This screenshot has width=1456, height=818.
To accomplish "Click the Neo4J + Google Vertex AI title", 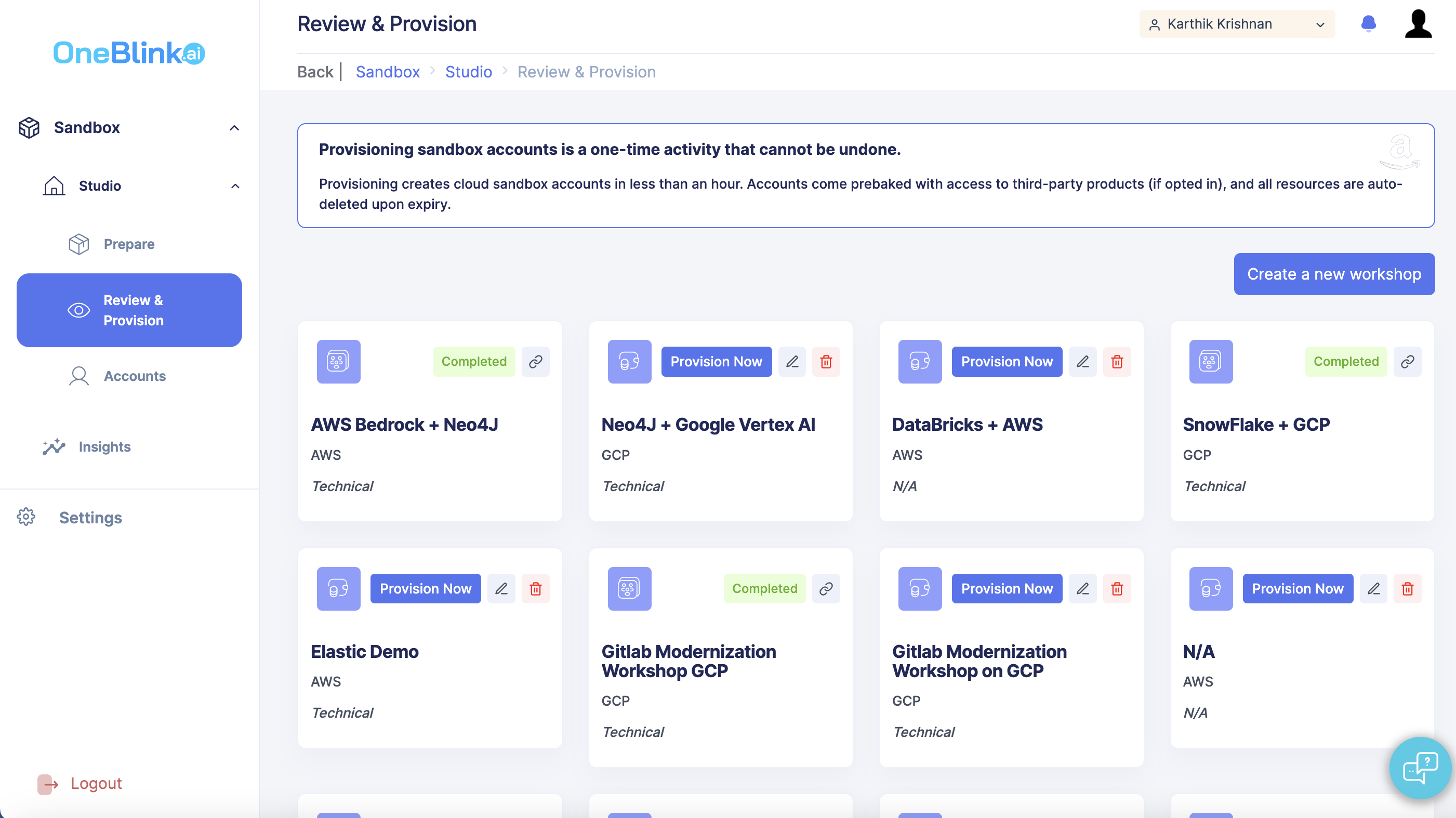I will click(x=708, y=425).
